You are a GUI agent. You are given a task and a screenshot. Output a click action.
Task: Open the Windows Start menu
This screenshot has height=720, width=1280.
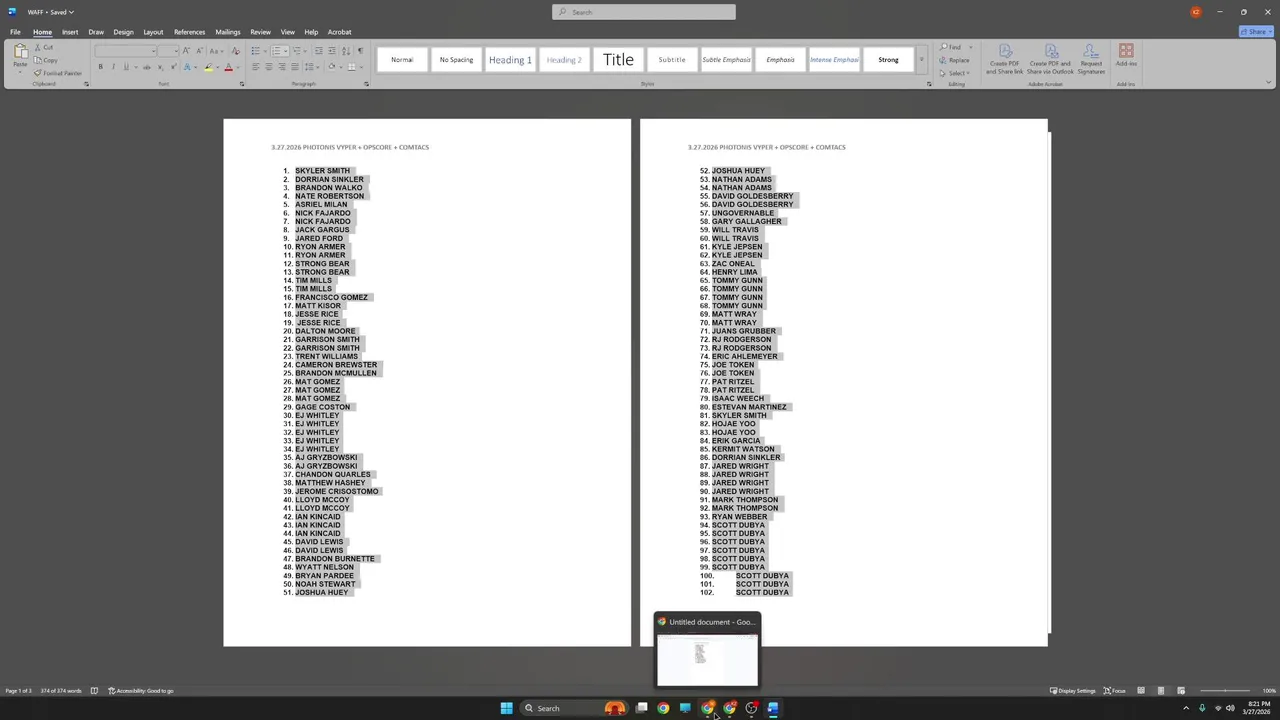point(506,708)
